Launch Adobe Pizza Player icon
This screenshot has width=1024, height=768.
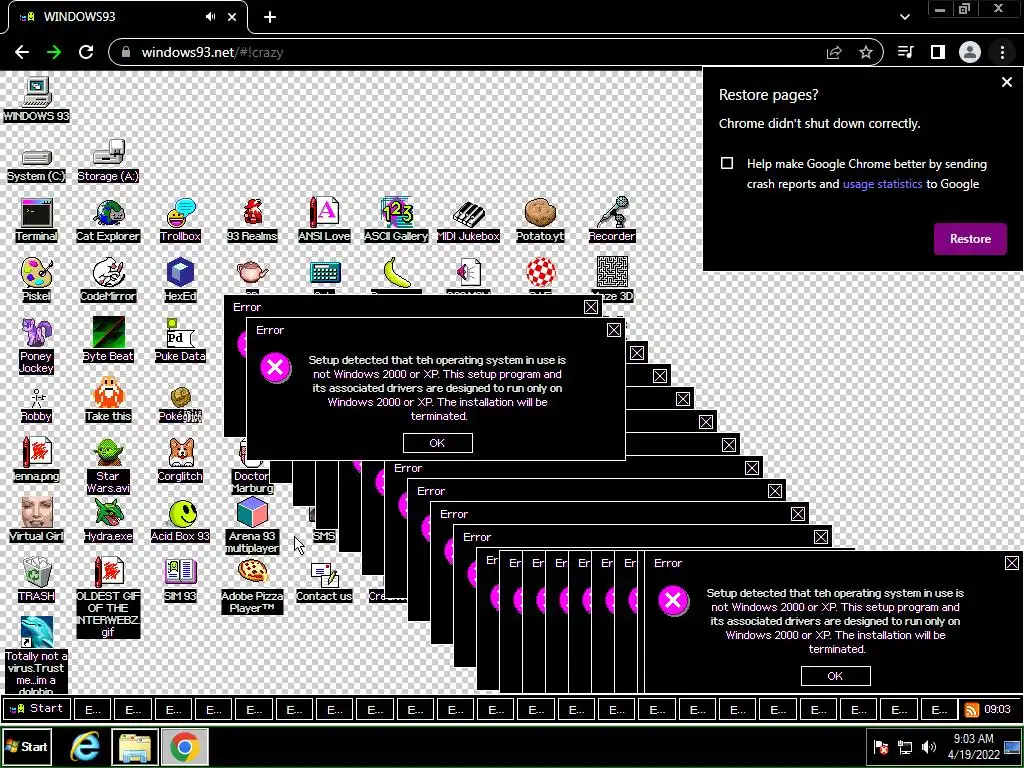coord(252,586)
